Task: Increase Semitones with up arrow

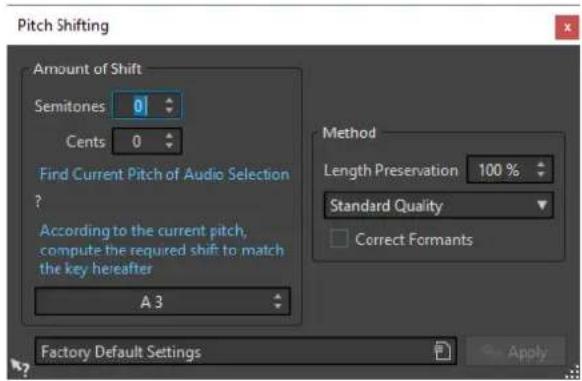Action: tap(169, 101)
